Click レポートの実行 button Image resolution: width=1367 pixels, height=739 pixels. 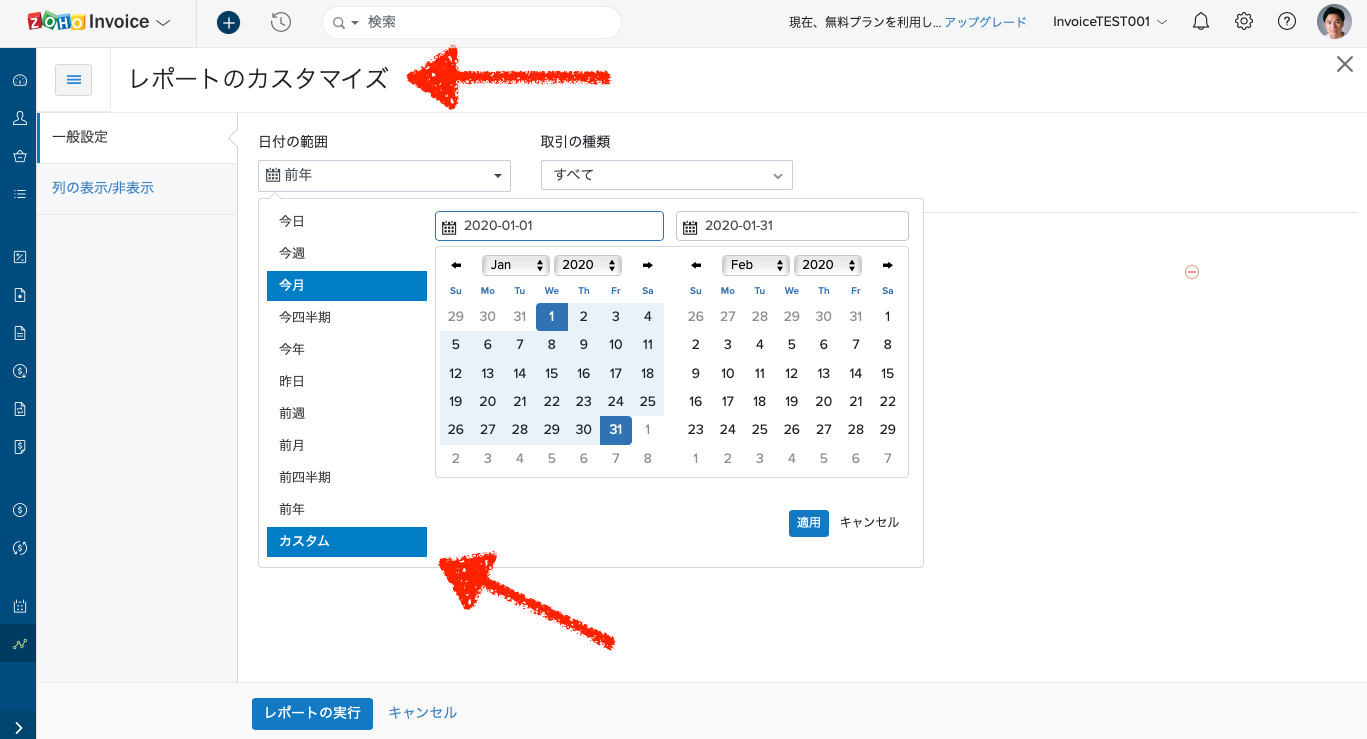pyautogui.click(x=312, y=713)
